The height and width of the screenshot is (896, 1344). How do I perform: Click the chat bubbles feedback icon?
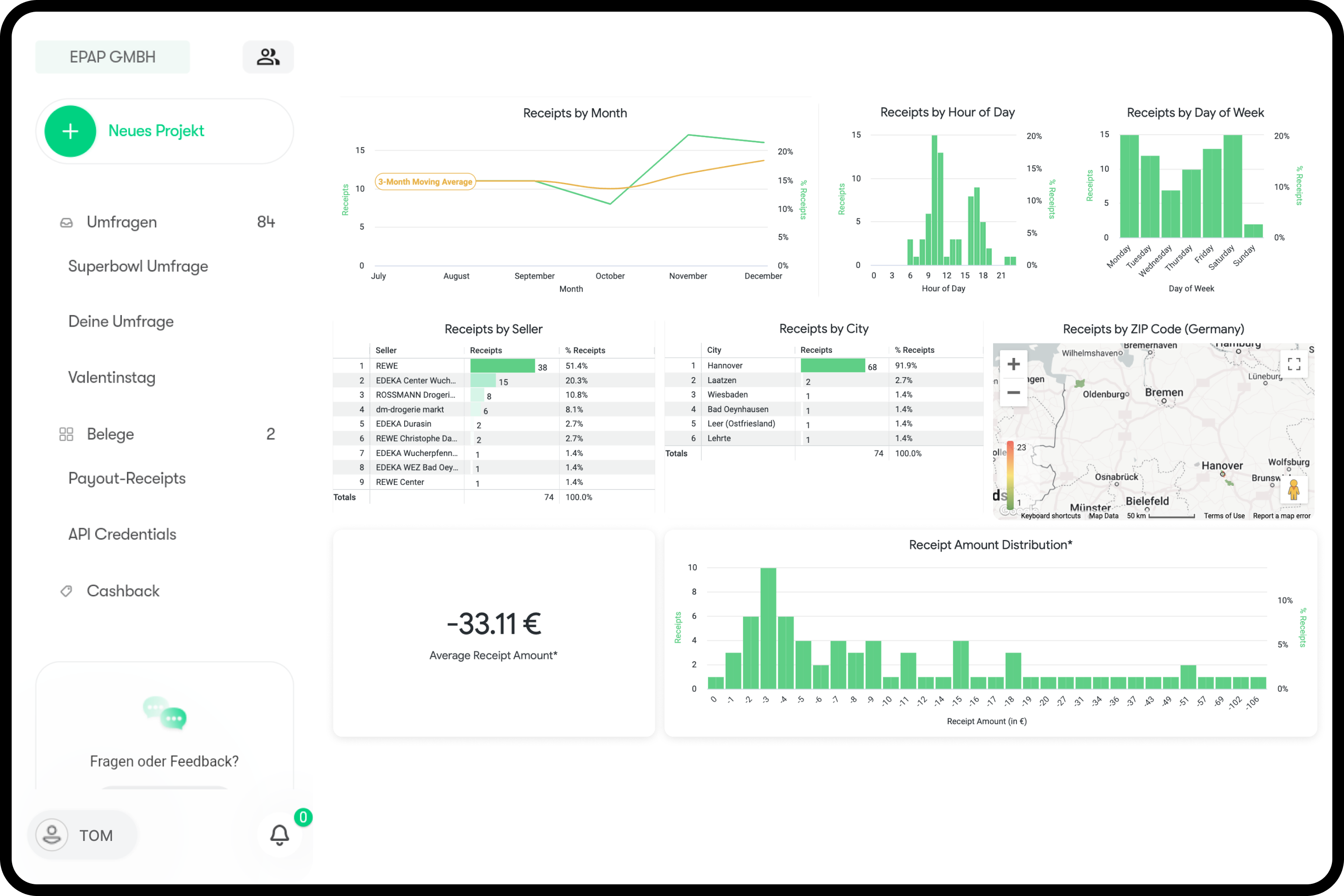(x=165, y=713)
